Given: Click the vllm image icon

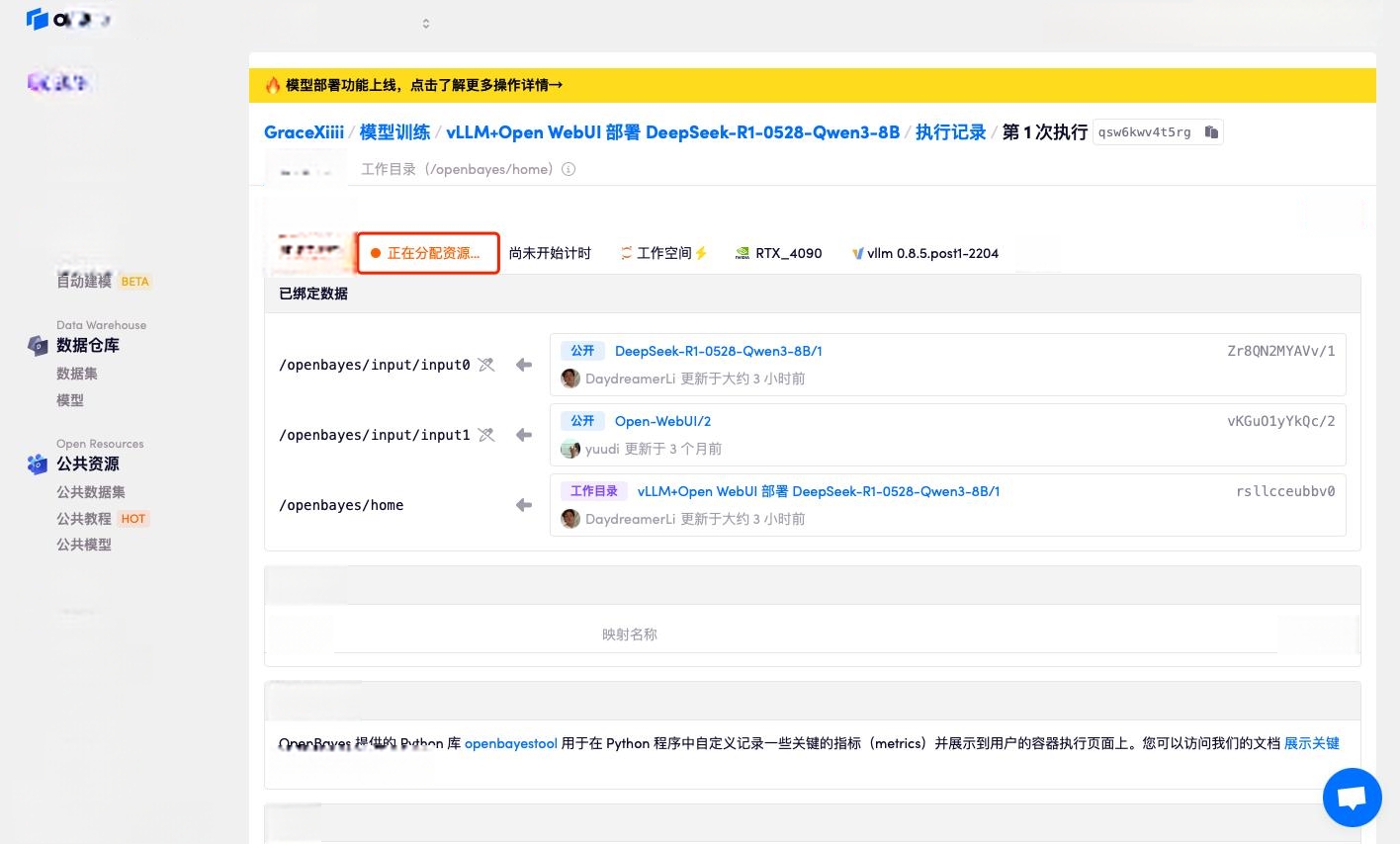Looking at the screenshot, I should 857,253.
